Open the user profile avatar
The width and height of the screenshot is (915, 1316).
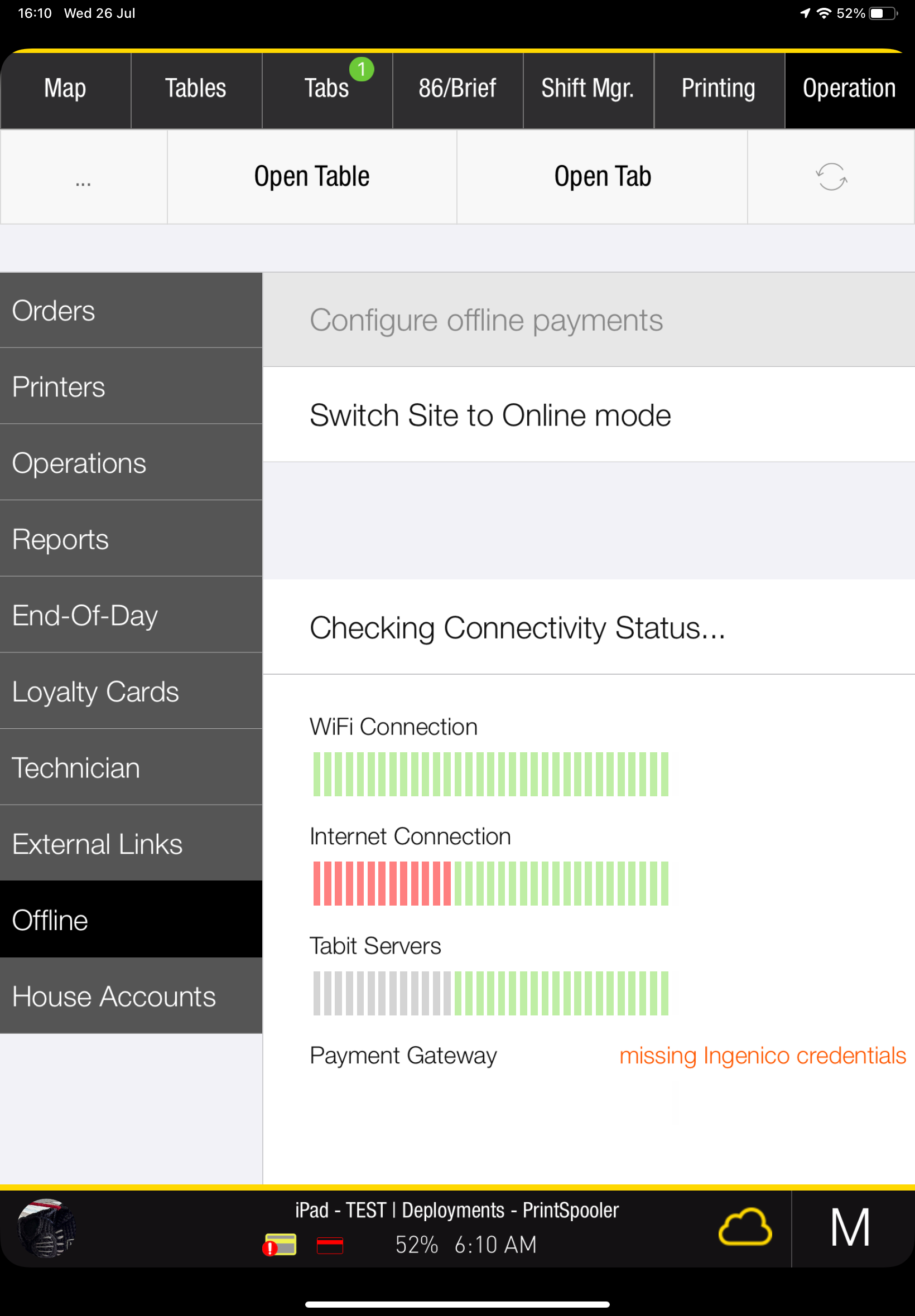(x=46, y=1228)
